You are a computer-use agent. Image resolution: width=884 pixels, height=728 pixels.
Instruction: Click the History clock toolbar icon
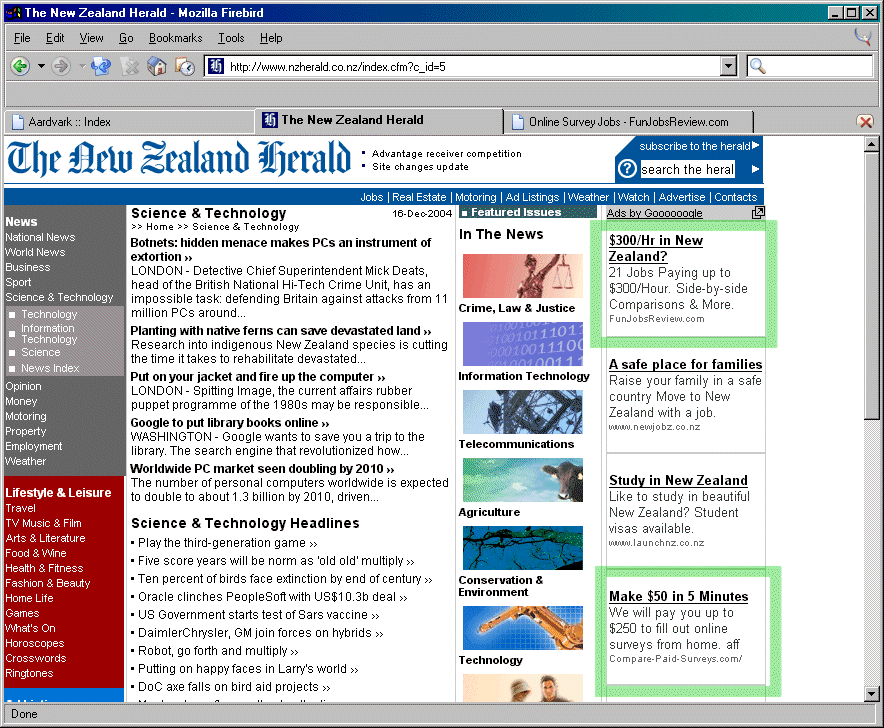point(185,66)
